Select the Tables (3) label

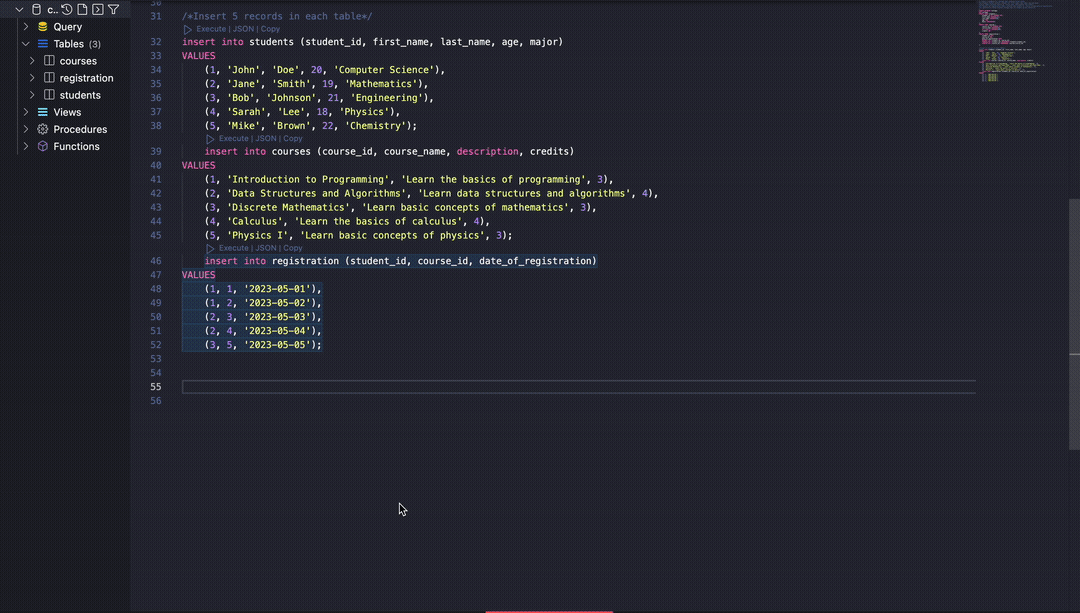[77, 43]
